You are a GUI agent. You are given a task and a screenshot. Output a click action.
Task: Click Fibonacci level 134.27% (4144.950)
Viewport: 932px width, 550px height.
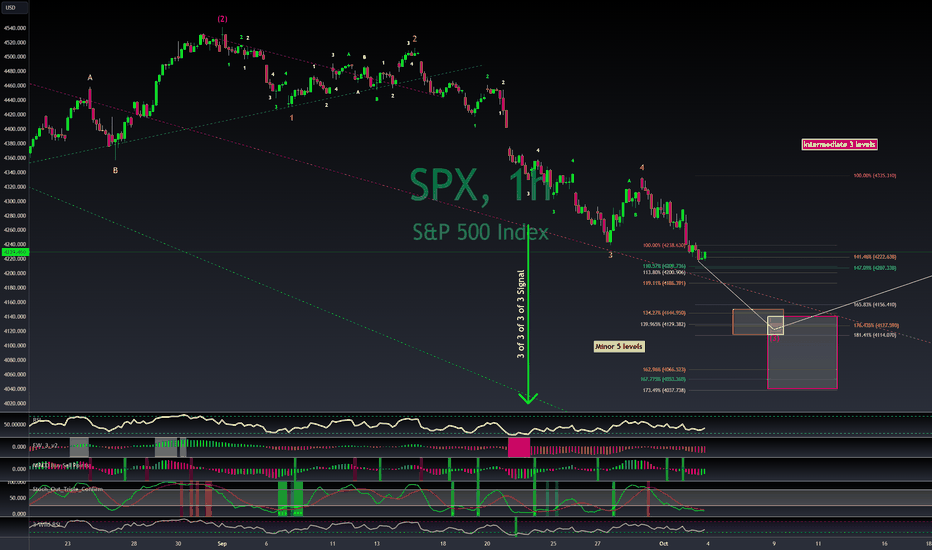pos(664,313)
